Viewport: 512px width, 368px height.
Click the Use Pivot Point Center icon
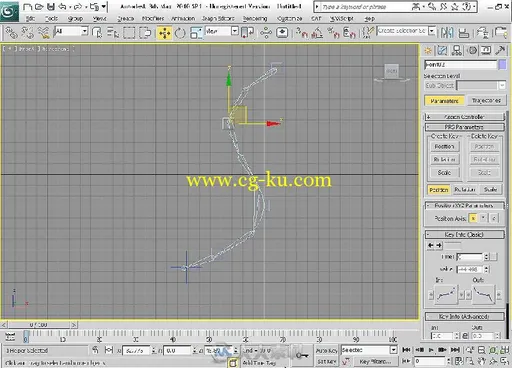247,33
